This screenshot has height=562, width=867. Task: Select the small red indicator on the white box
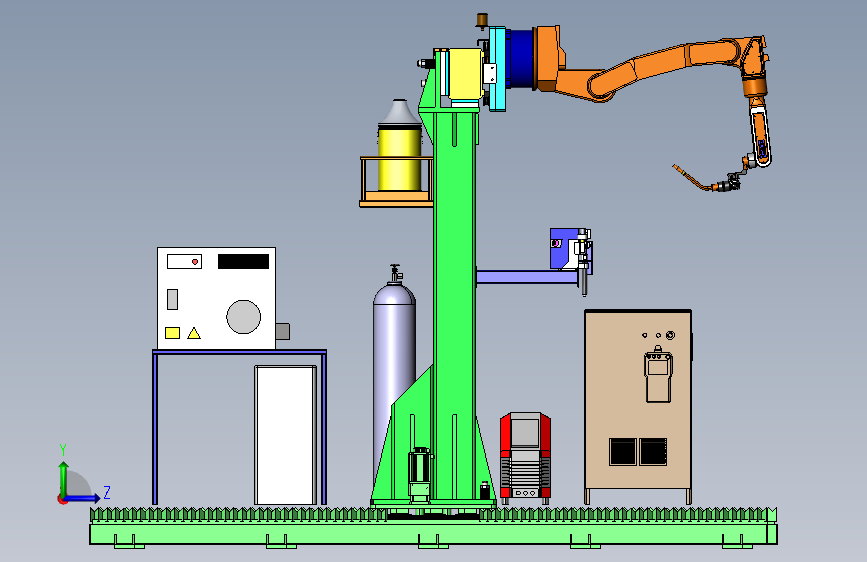[x=195, y=262]
